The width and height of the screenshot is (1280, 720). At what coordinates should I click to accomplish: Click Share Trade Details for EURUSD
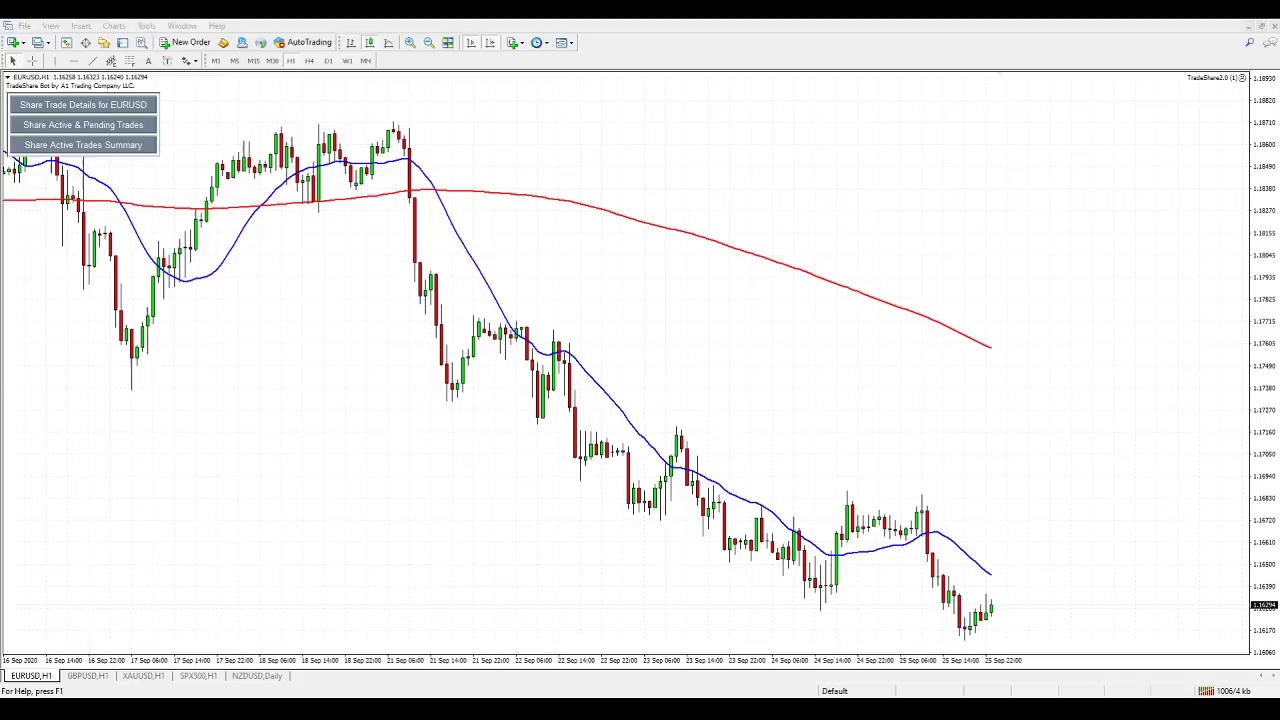[83, 105]
